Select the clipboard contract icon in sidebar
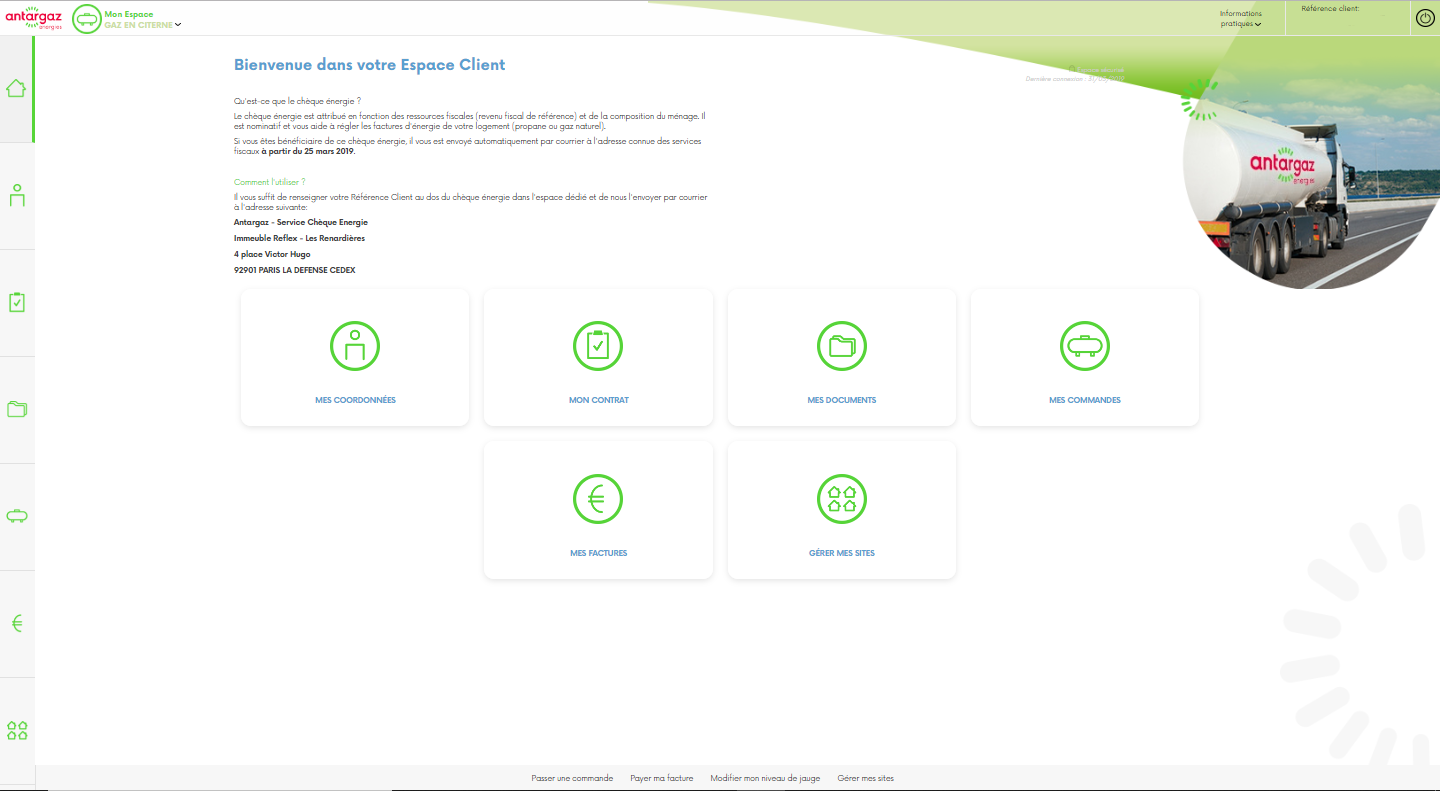 coord(16,302)
